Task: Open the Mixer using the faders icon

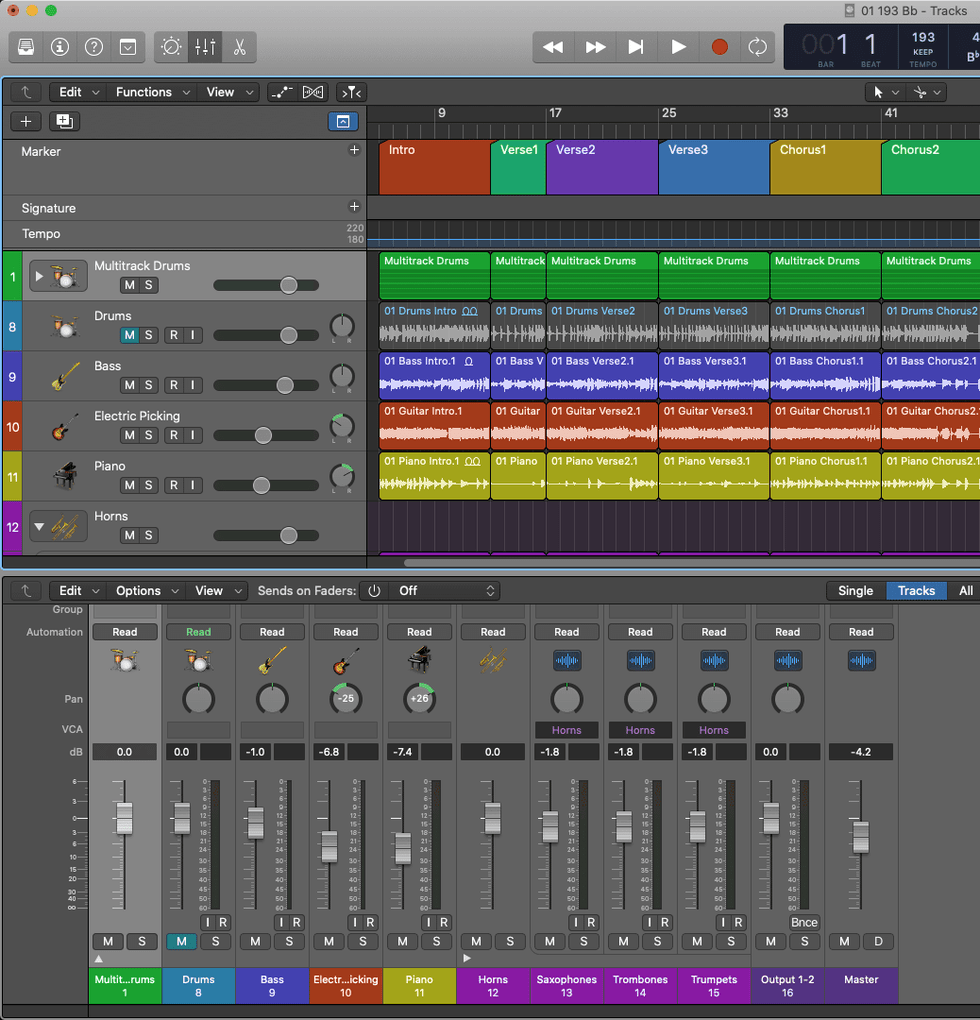Action: point(205,47)
